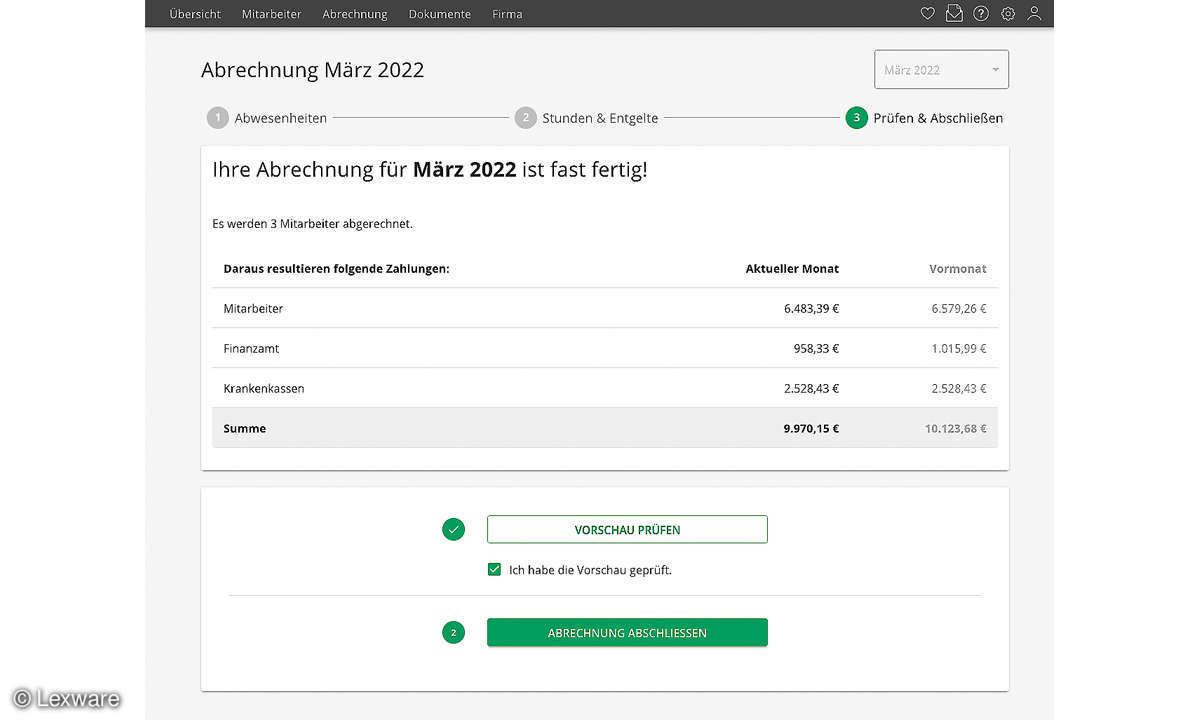Tick 'Ich habe die Vorschau geprüft' checkbox

(x=494, y=569)
